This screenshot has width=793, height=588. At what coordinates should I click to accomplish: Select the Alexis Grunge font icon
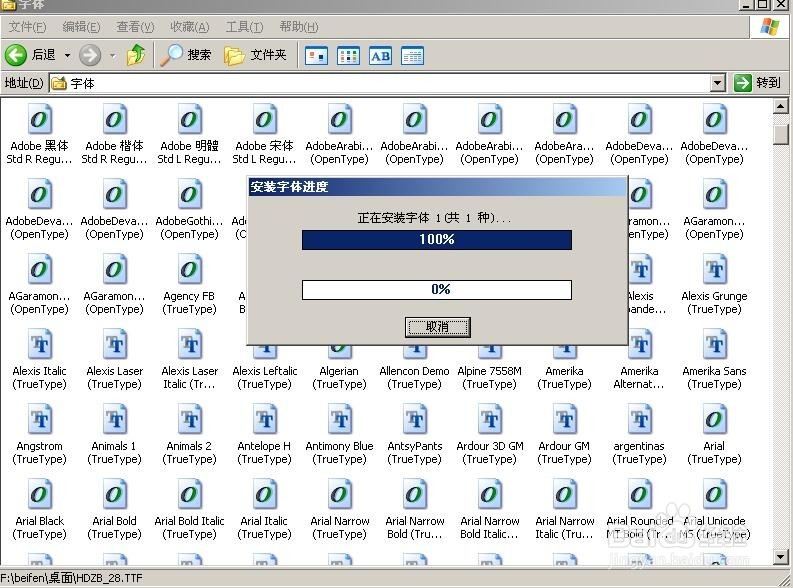coord(715,269)
